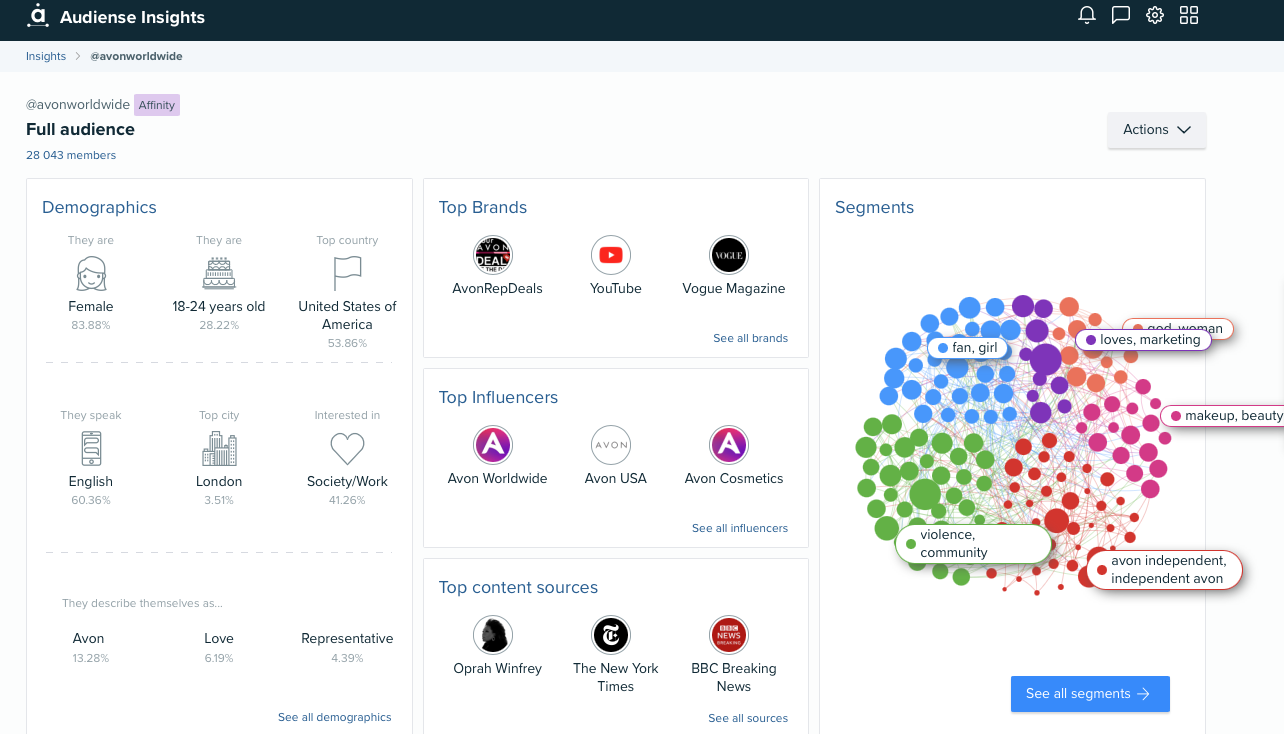Toggle the 'loves, marketing' segment label
This screenshot has width=1284, height=734.
tap(1146, 339)
